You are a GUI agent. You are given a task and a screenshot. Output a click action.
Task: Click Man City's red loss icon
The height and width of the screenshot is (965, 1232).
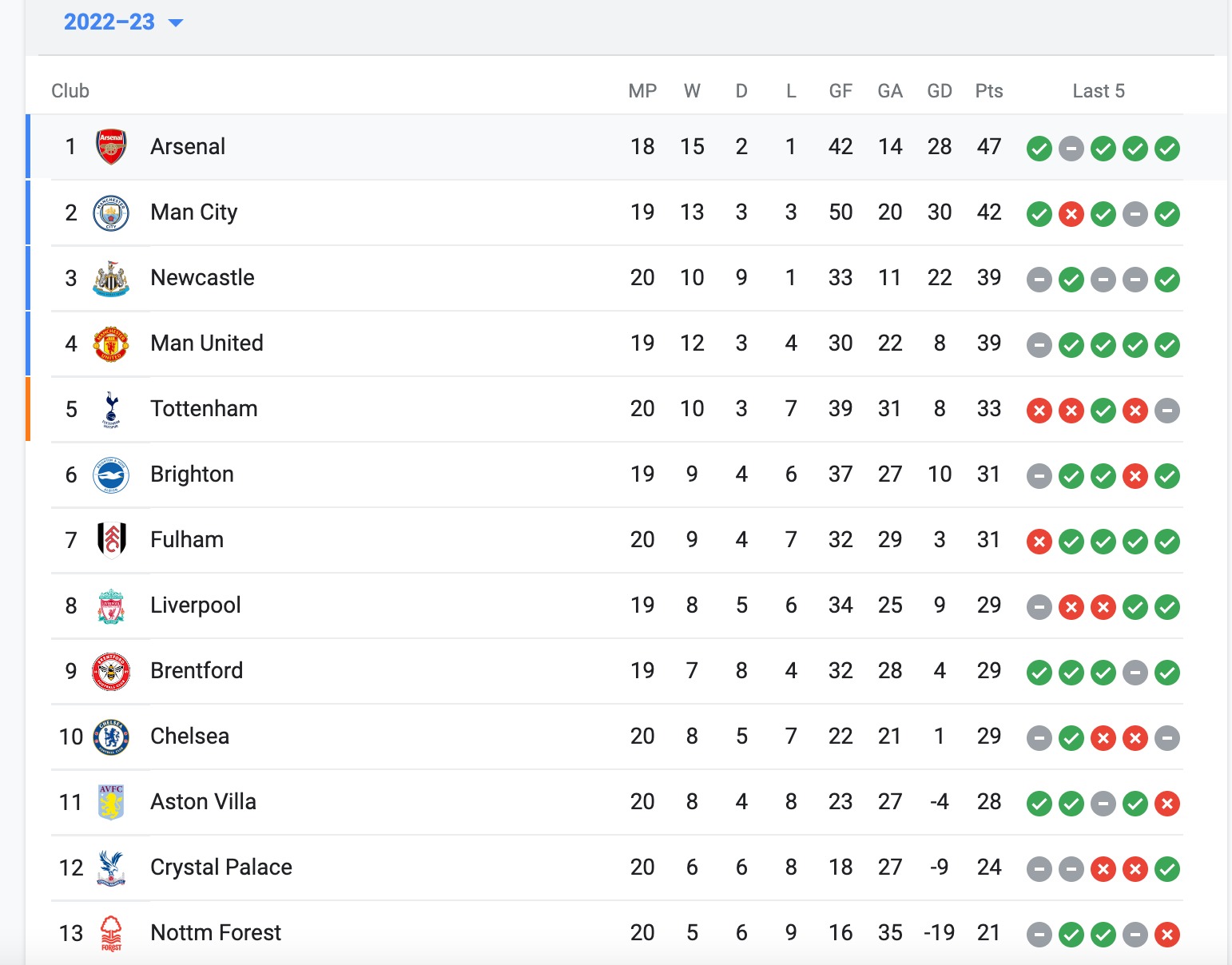[1071, 214]
